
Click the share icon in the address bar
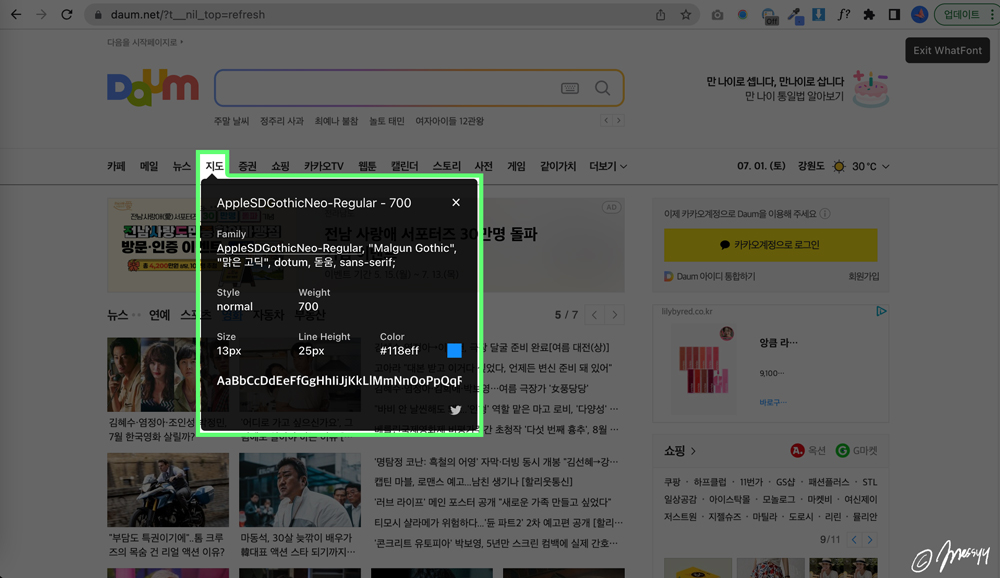[660, 14]
